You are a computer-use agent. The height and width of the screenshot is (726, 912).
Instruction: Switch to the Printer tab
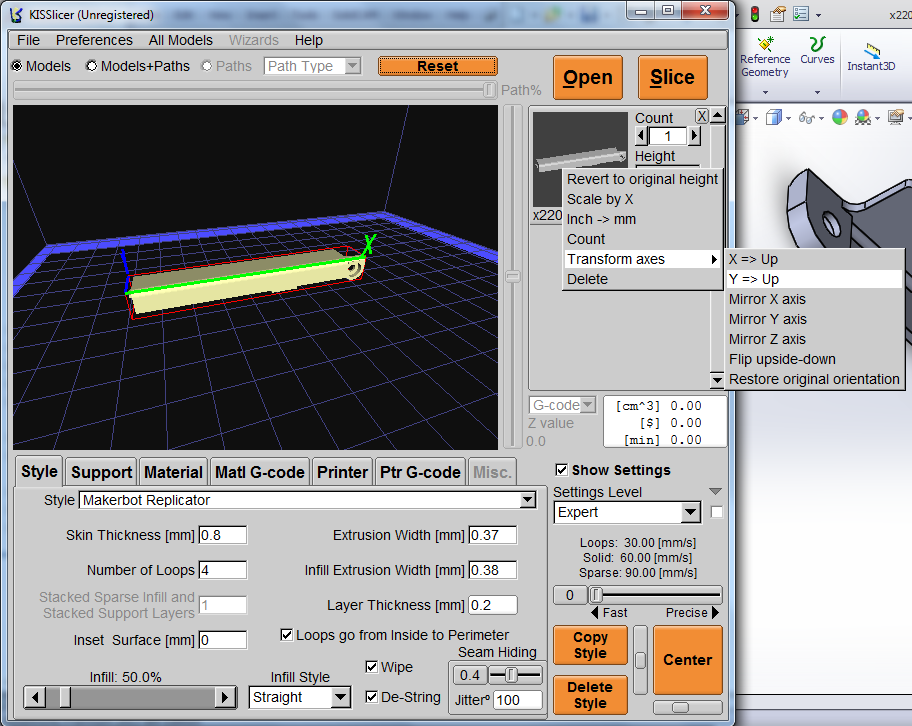click(x=342, y=472)
